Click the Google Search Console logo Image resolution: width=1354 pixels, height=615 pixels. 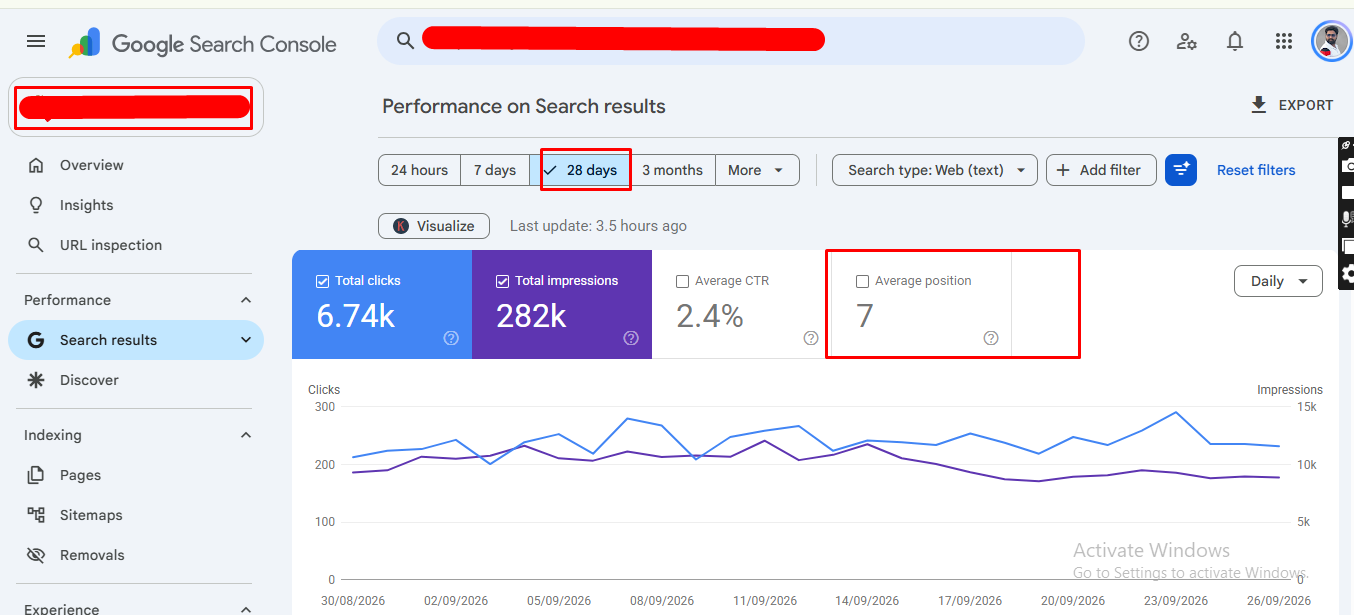(x=203, y=43)
